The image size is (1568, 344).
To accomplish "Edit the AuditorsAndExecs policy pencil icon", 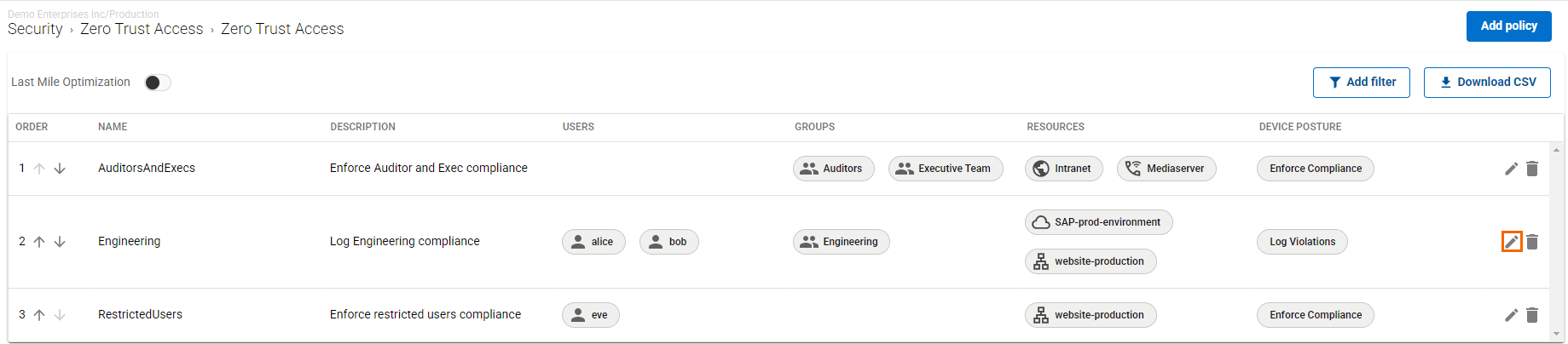I will 1511,169.
